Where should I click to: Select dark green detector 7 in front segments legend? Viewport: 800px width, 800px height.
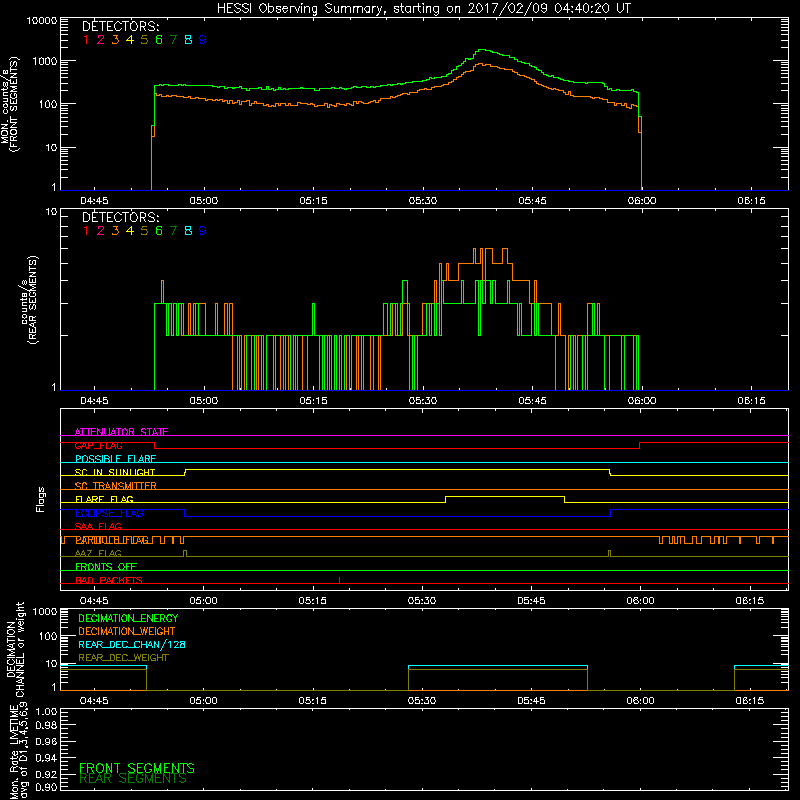(173, 39)
